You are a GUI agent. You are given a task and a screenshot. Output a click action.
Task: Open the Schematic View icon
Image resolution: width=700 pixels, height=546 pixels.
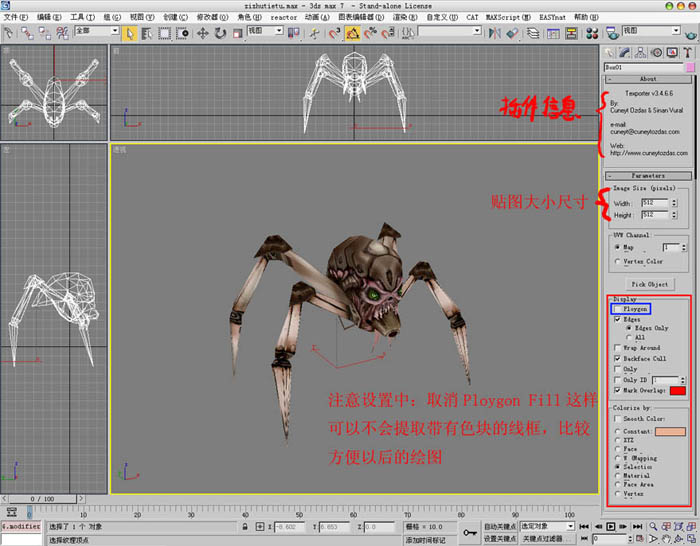pos(571,33)
